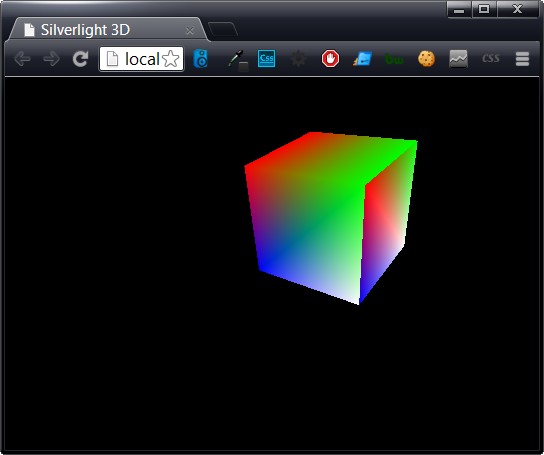Open the blue Css extension icon
Viewport: 544px width, 455px height.
[266, 58]
